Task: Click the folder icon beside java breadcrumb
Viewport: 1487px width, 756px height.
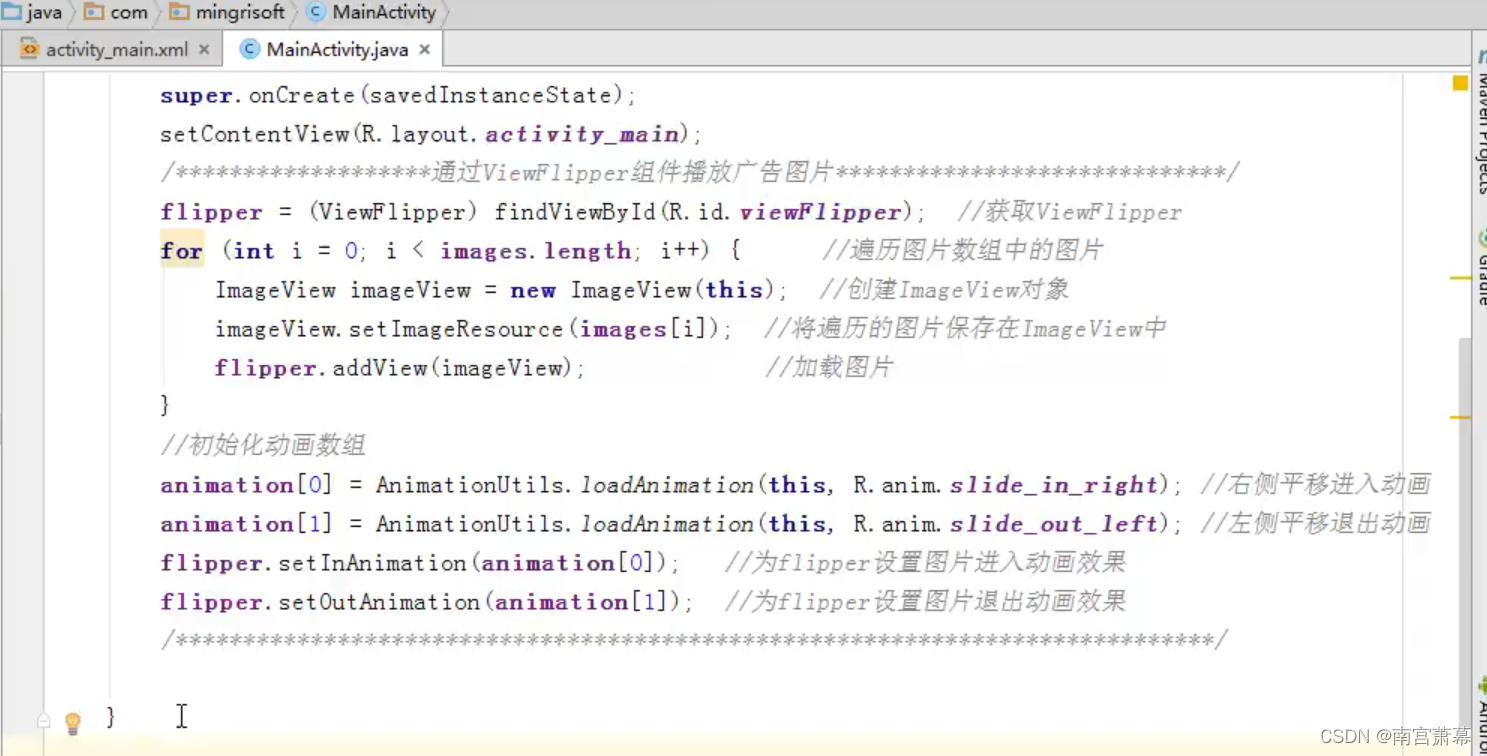Action: (x=12, y=12)
